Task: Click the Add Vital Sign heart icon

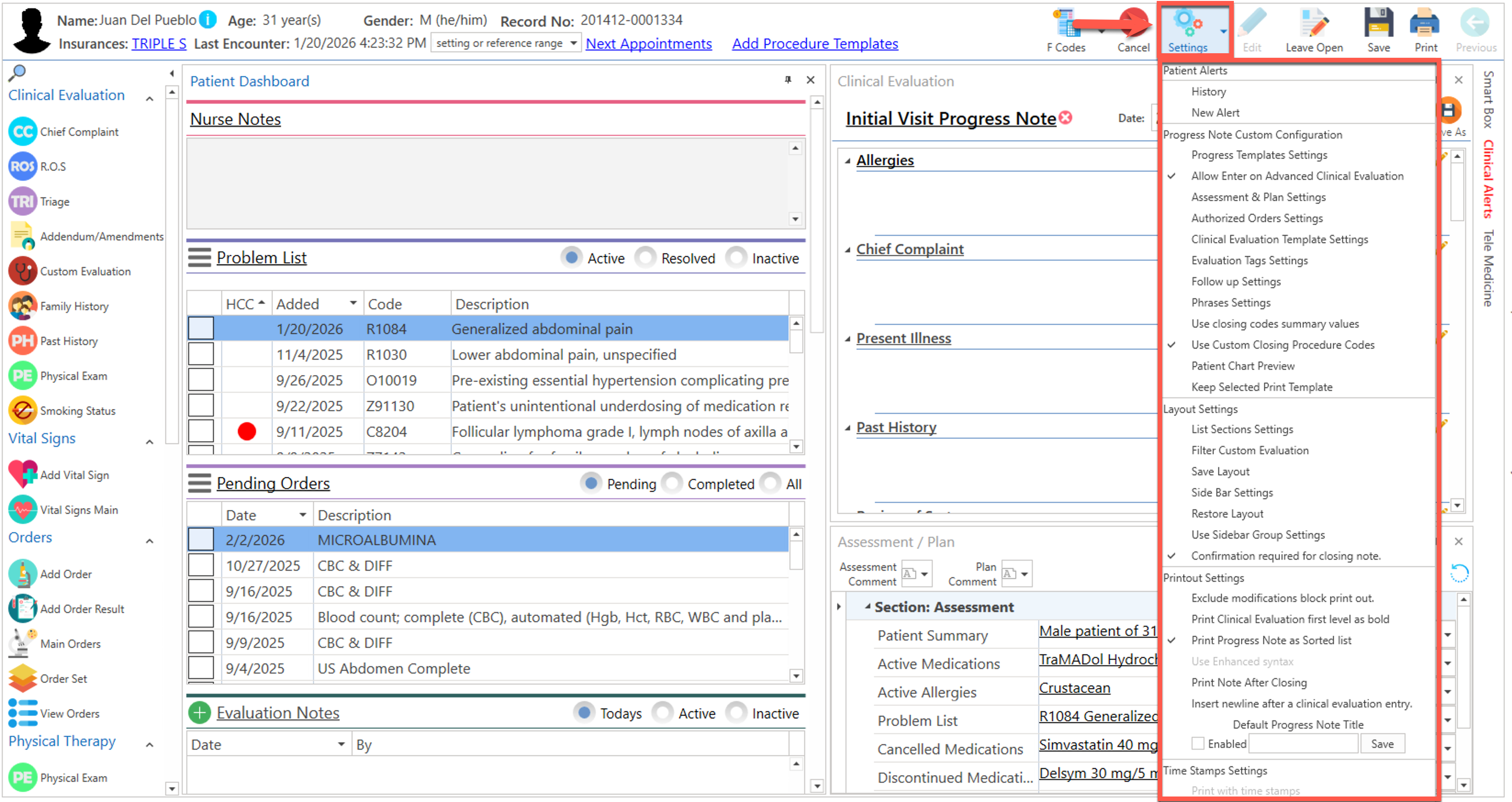Action: coord(22,474)
